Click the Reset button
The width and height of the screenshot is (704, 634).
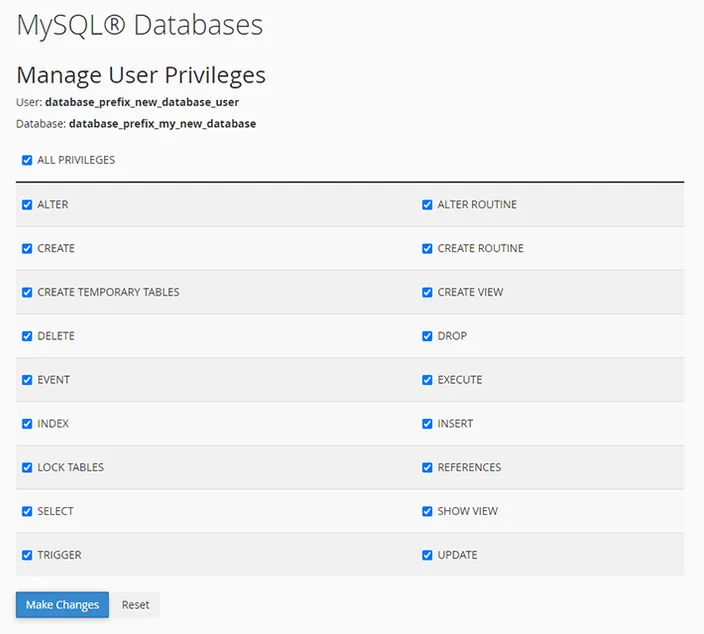pyautogui.click(x=135, y=604)
